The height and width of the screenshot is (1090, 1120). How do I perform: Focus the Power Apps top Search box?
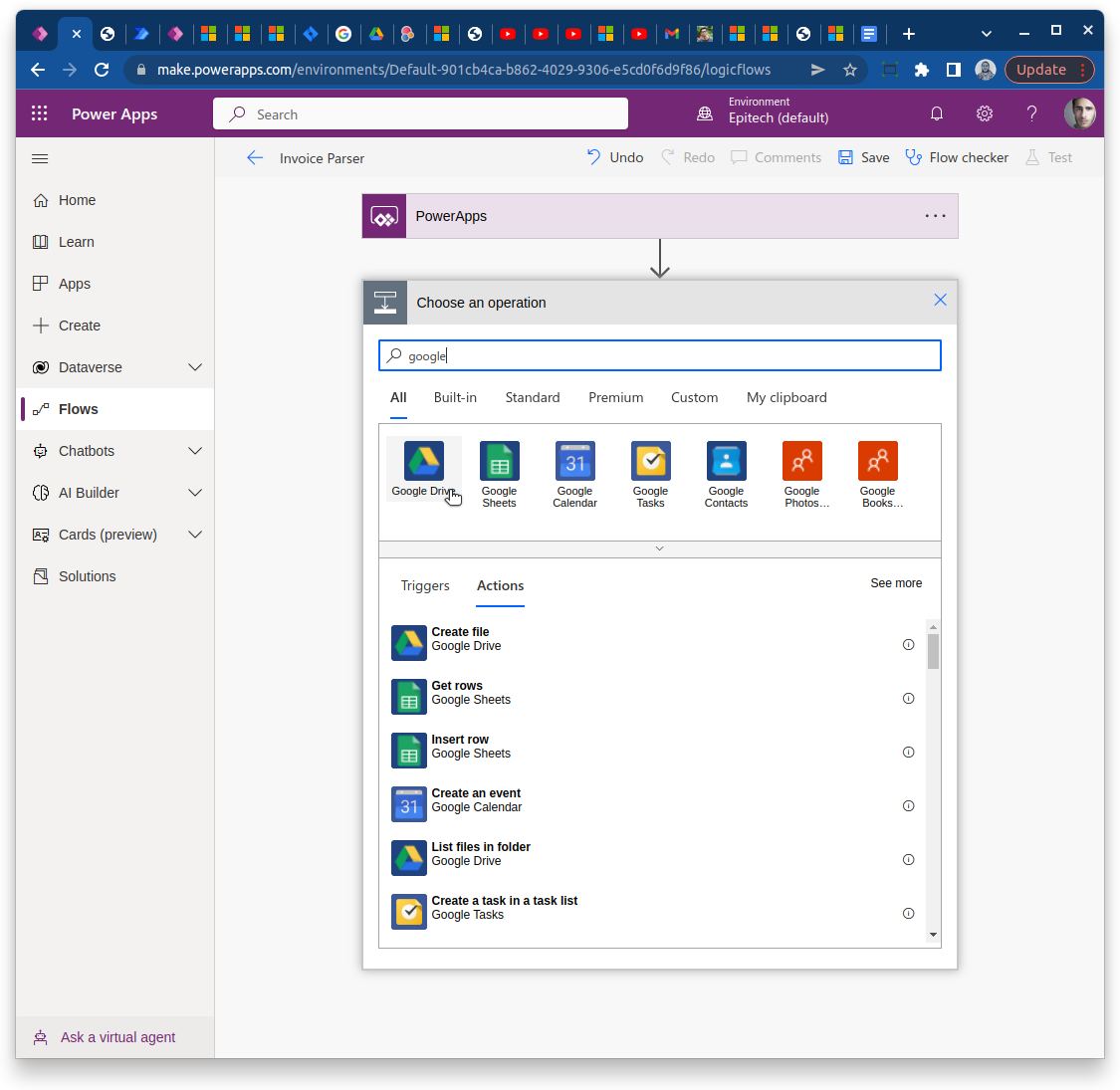pos(420,114)
